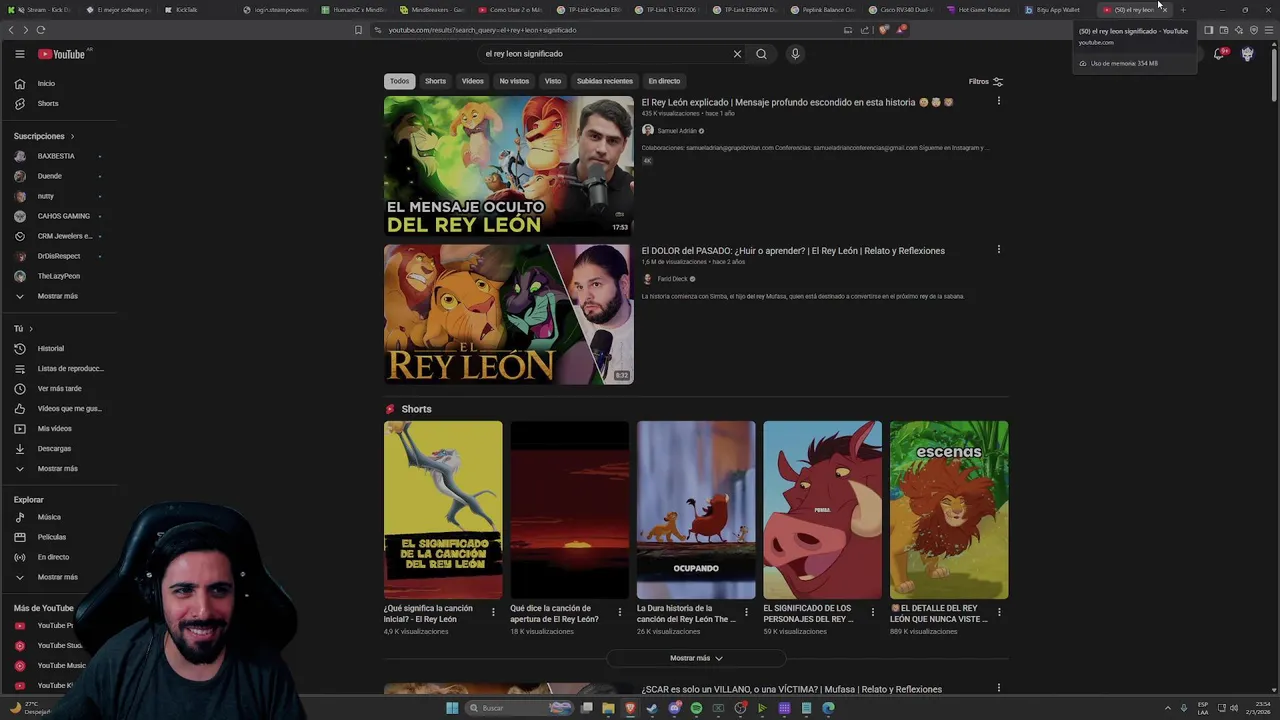The width and height of the screenshot is (1280, 720).
Task: Open the El mensaje oculto del Rey León thumbnail
Action: tap(509, 166)
